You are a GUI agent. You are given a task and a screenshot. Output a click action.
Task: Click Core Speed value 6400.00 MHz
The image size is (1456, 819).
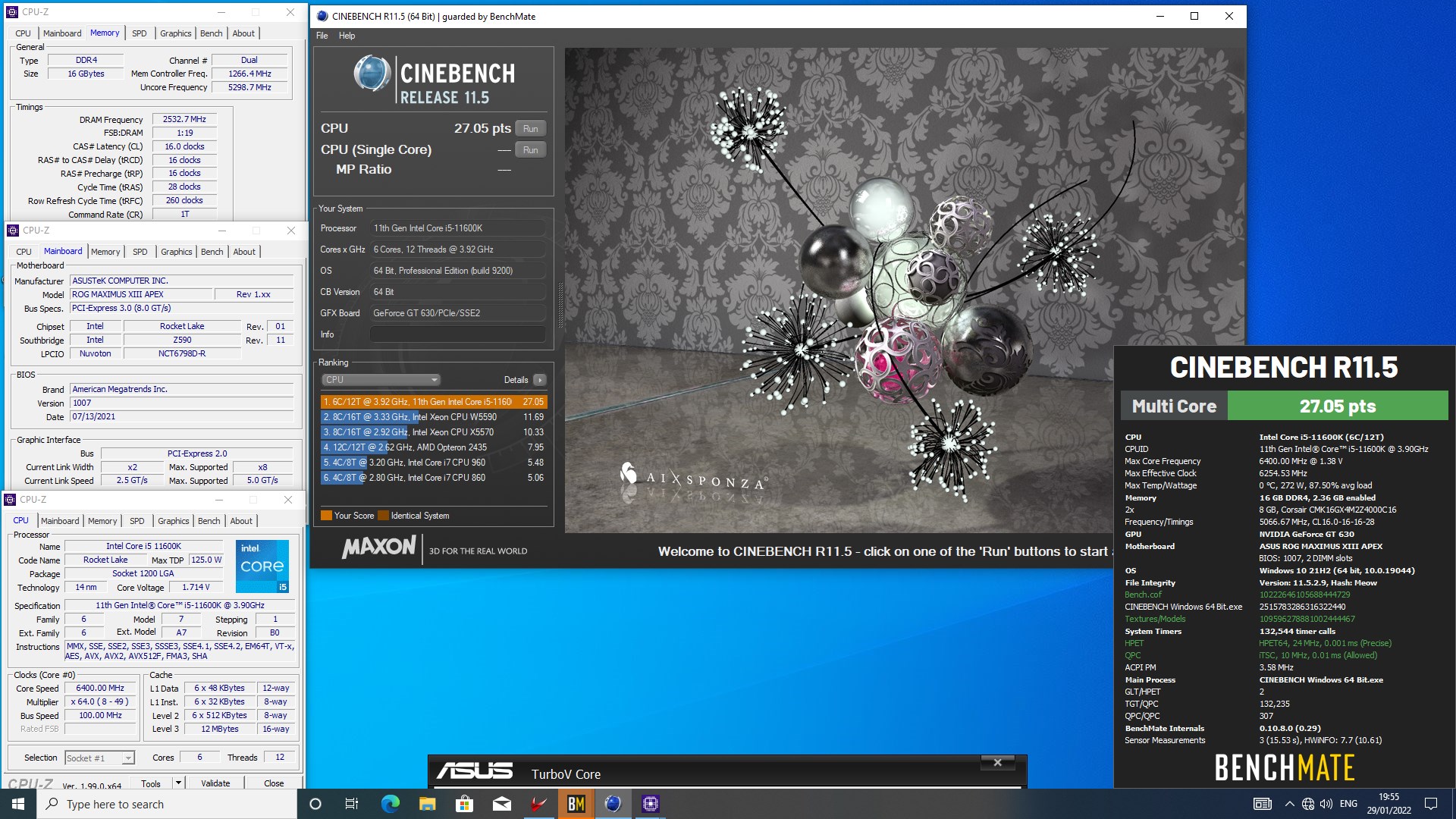click(101, 689)
